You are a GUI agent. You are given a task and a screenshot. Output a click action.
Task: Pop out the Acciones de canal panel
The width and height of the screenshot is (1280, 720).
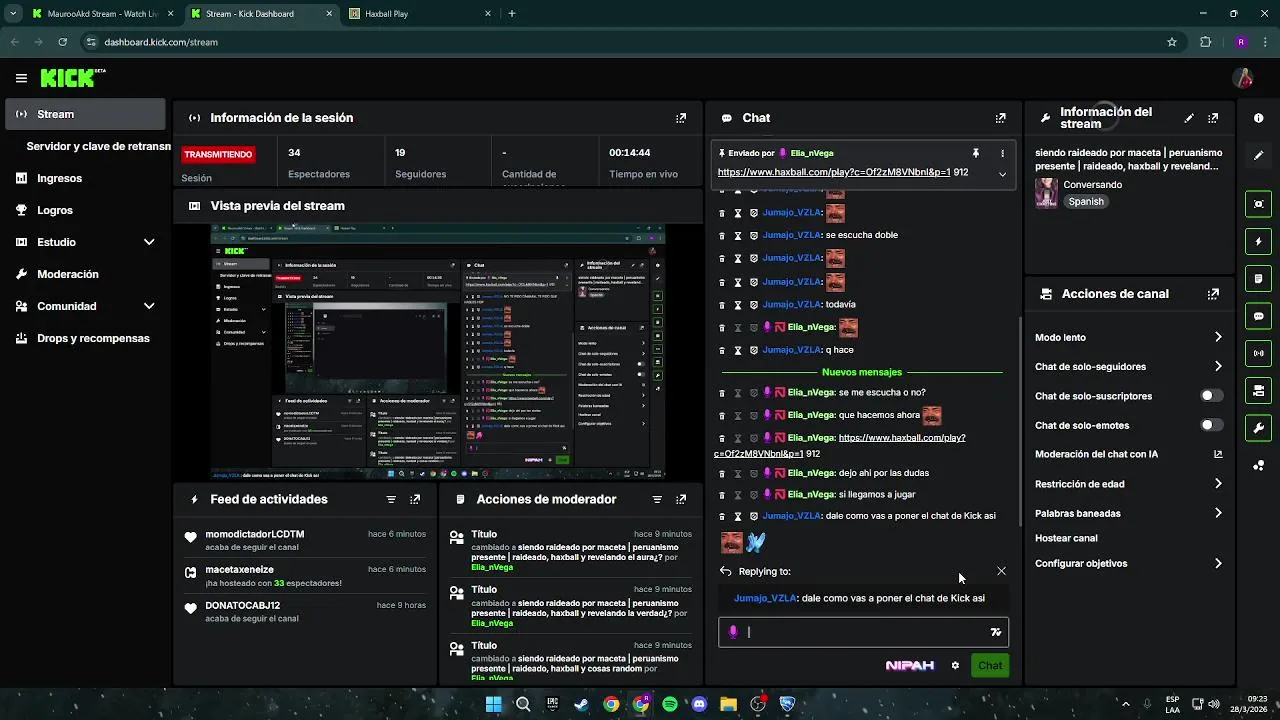coord(1213,294)
